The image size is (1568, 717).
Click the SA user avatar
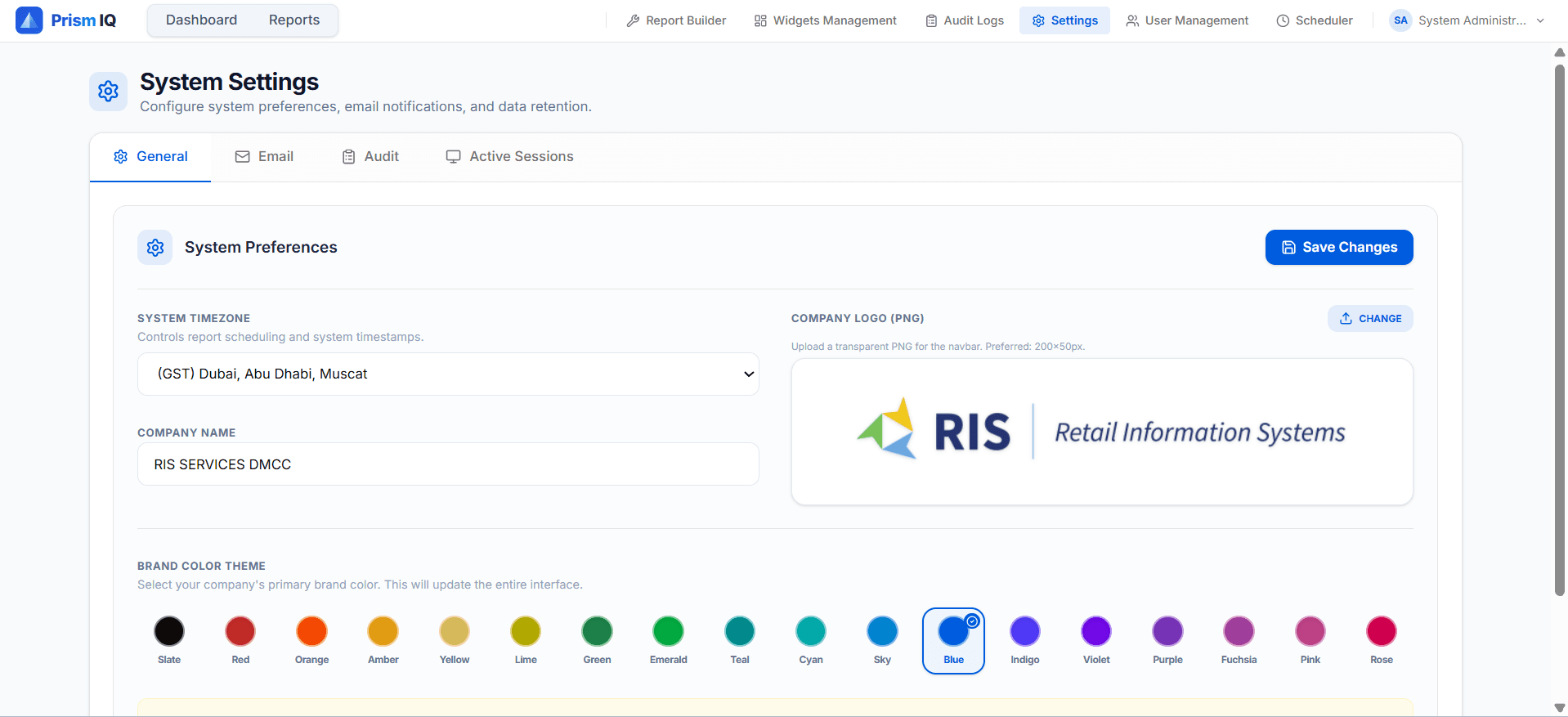click(x=1400, y=20)
